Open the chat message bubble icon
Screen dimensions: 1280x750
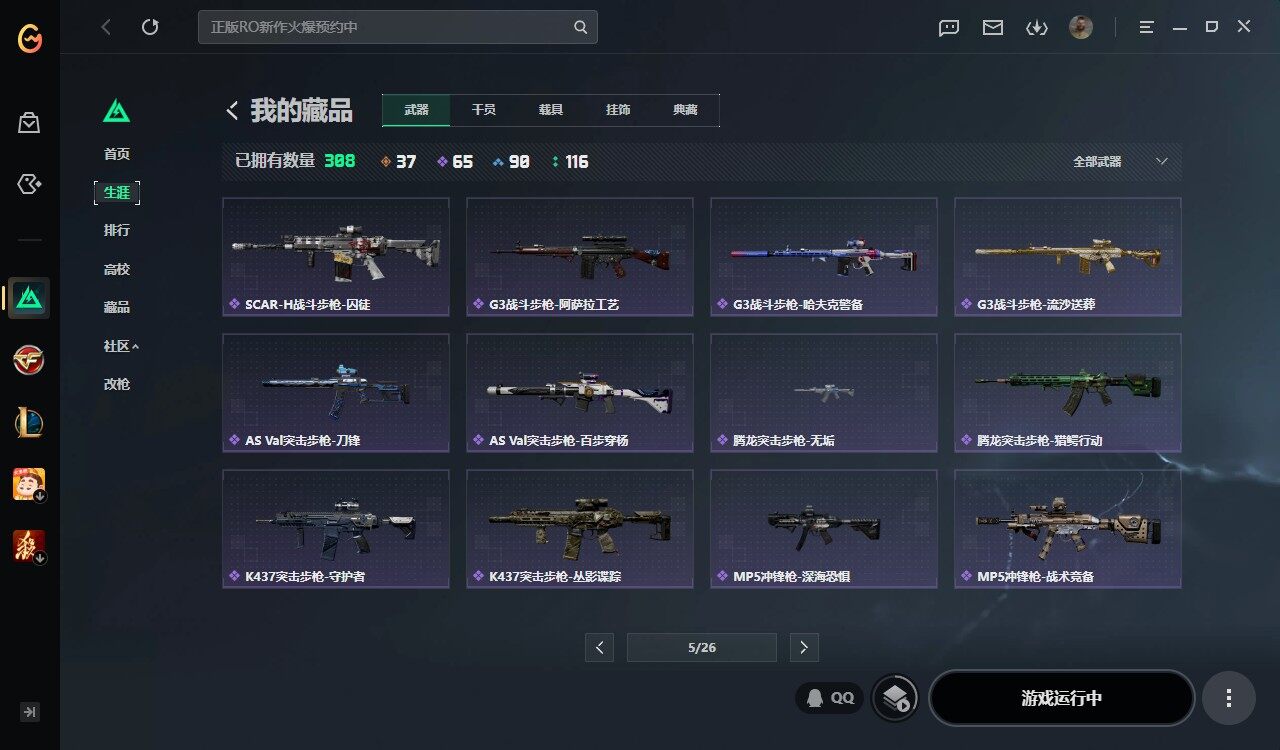tap(949, 27)
